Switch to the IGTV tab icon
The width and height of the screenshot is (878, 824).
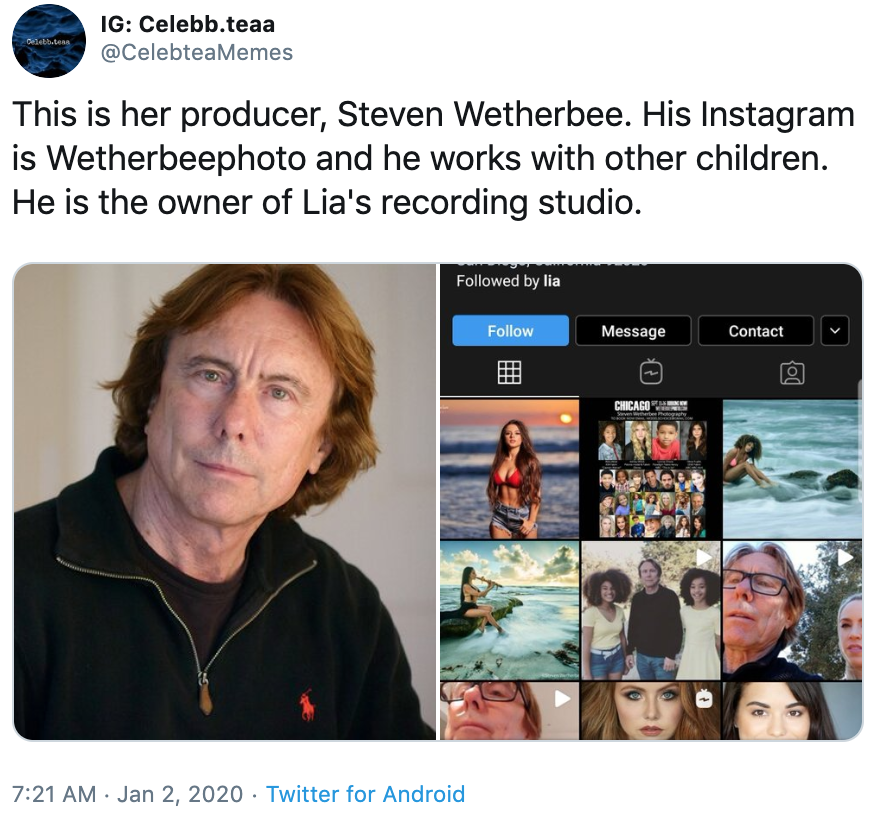point(651,373)
